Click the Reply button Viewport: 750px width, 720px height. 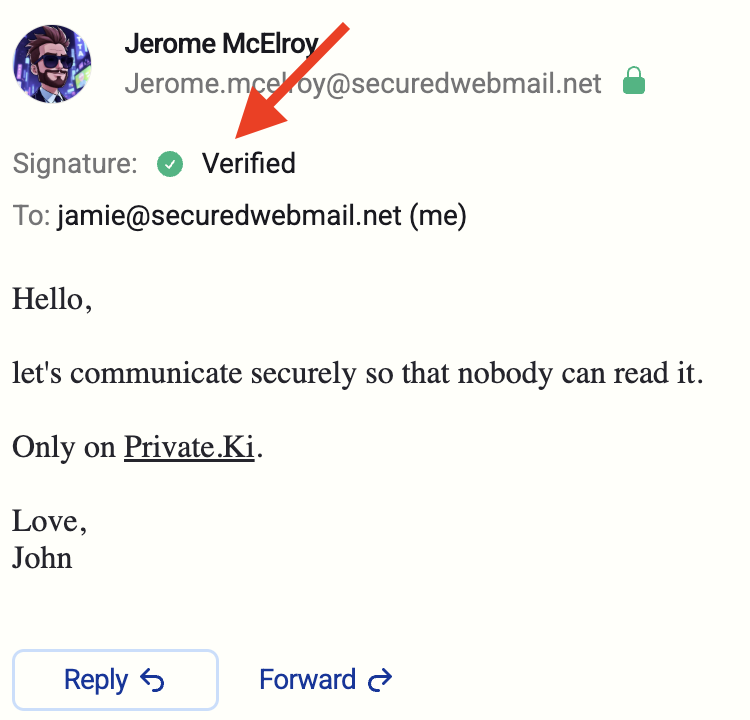[x=114, y=680]
